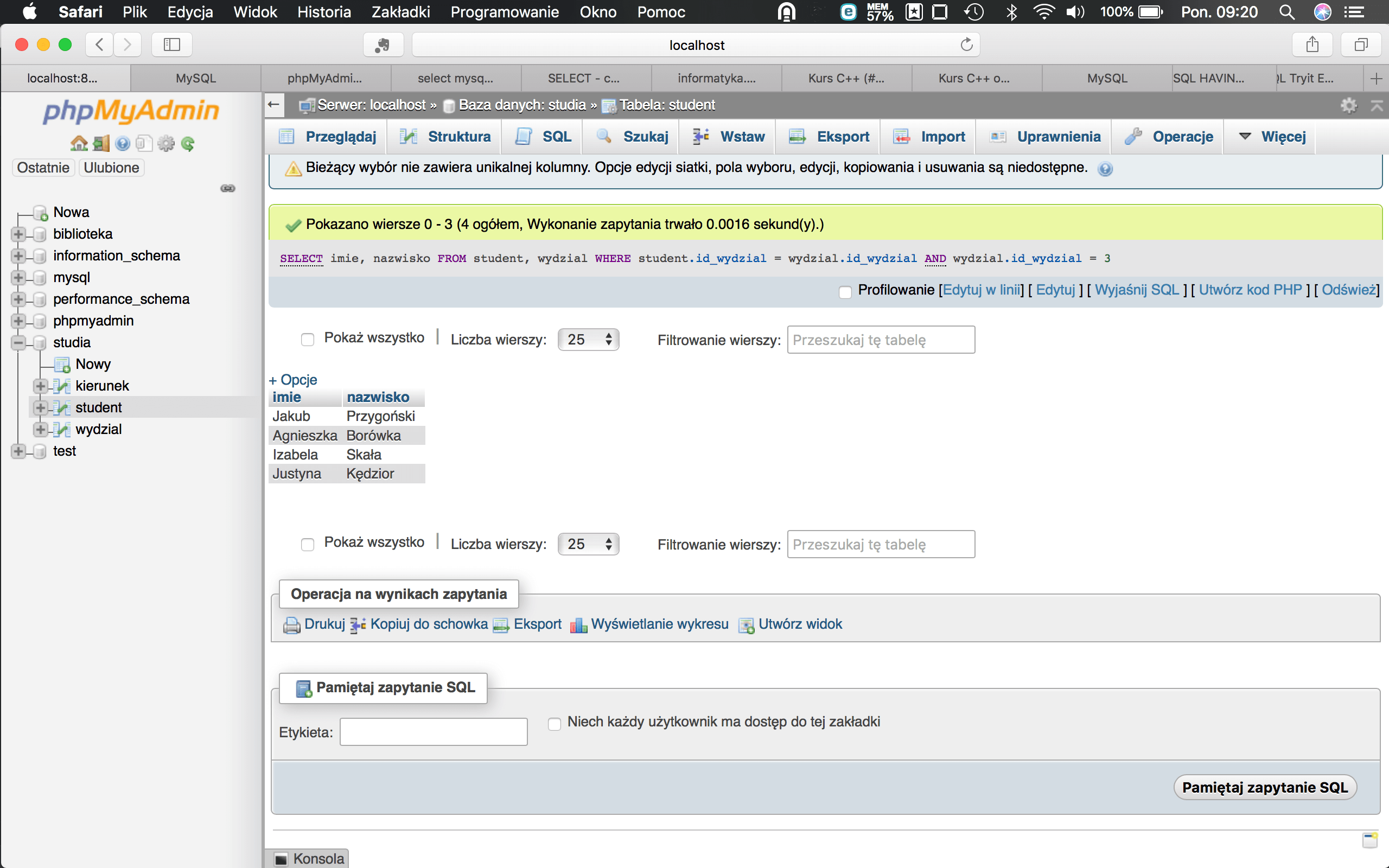Open the phpMyAdmin home icon
Viewport: 1389px width, 868px height.
point(79,143)
